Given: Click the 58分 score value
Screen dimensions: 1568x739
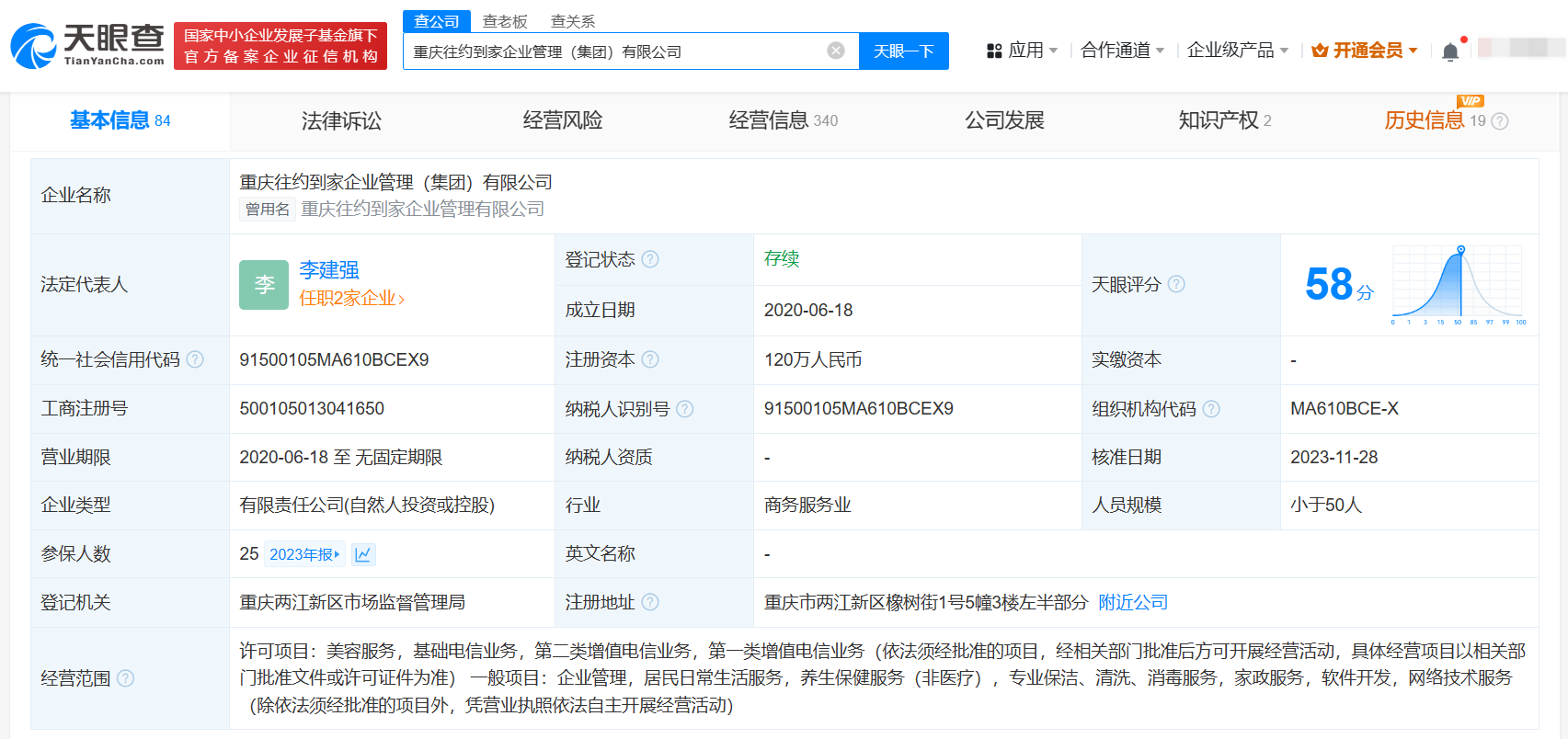Looking at the screenshot, I should (1339, 284).
